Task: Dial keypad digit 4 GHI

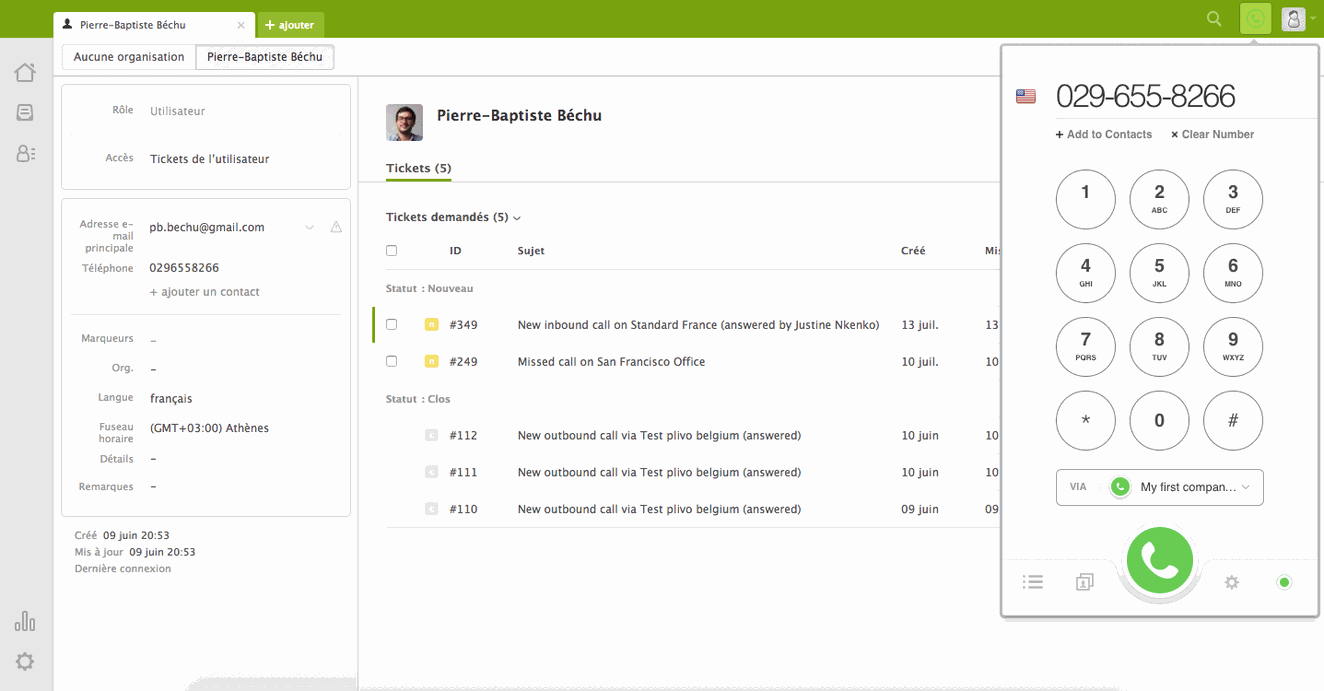Action: pos(1085,273)
